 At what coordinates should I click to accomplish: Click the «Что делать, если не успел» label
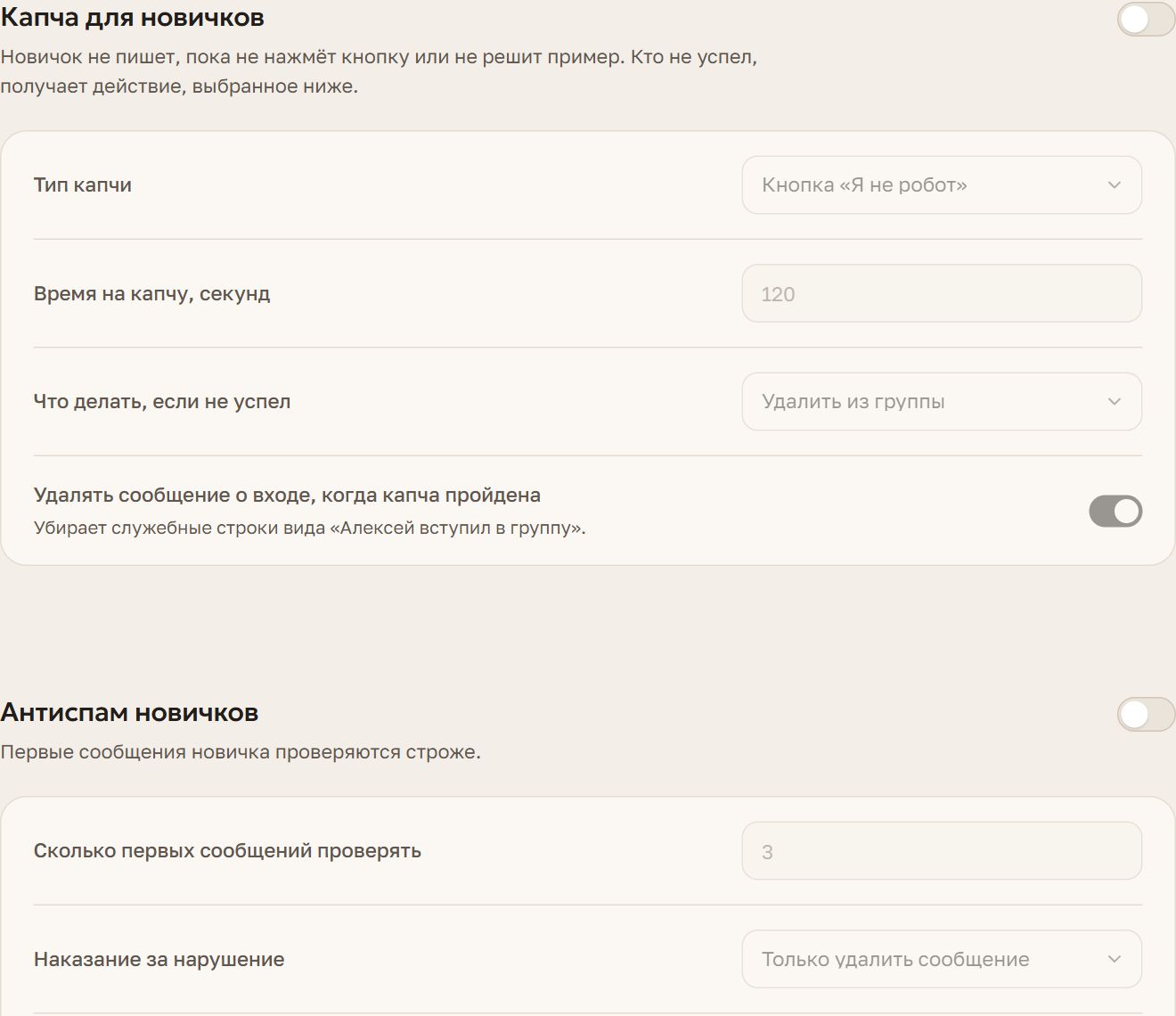click(162, 401)
